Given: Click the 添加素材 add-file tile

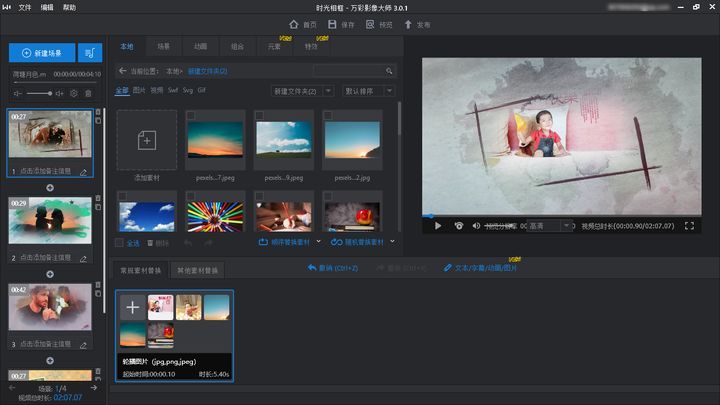Looking at the screenshot, I should (146, 140).
